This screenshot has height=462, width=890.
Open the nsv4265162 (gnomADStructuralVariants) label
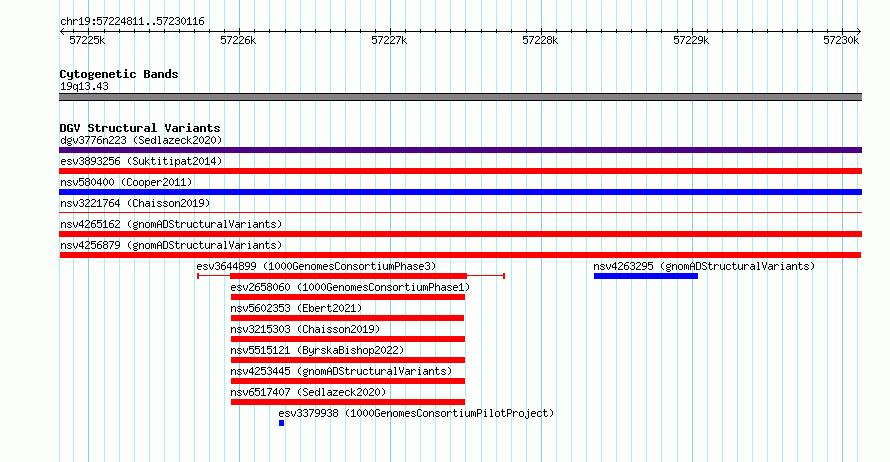click(171, 224)
